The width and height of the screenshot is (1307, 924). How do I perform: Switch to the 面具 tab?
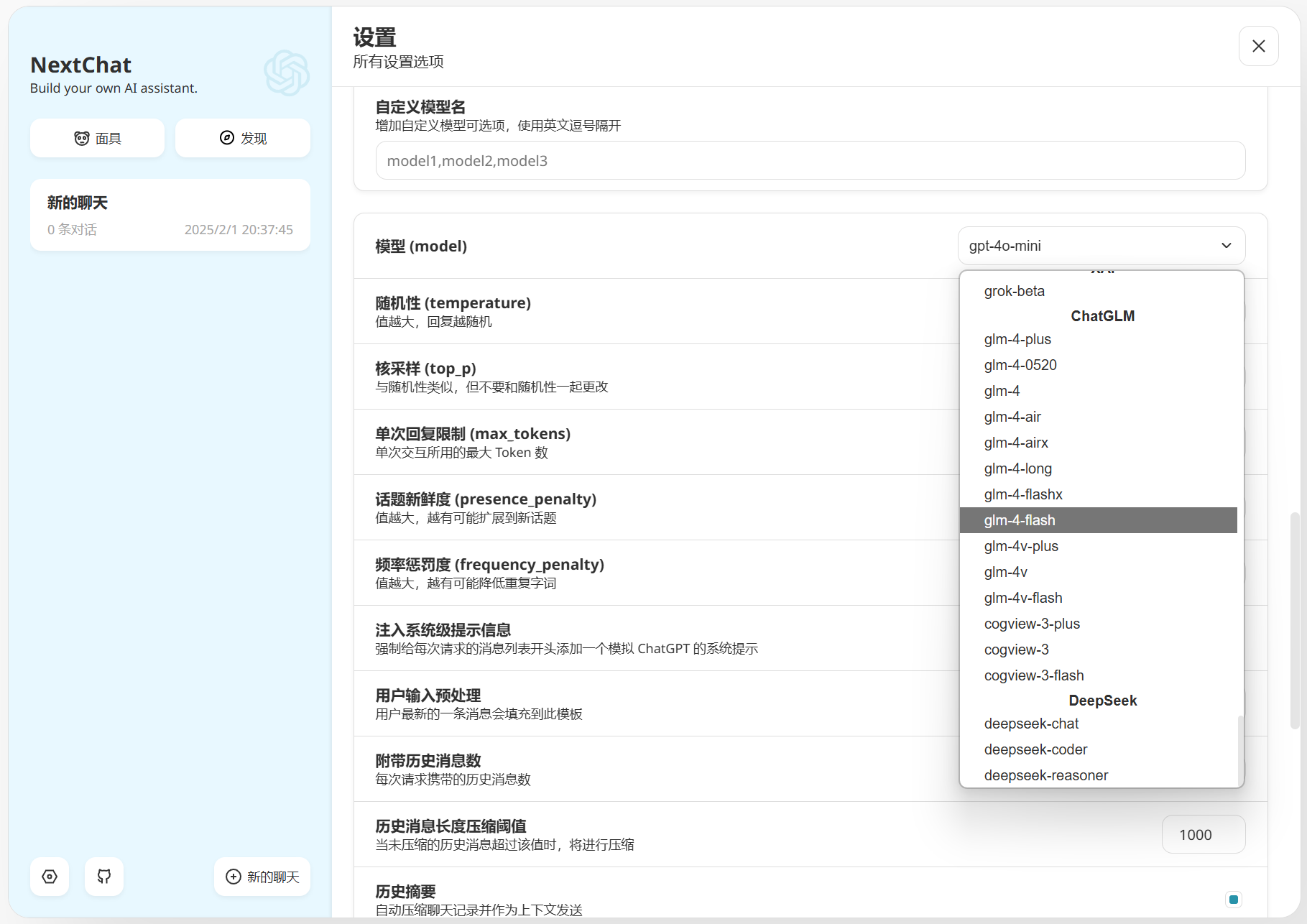point(97,138)
